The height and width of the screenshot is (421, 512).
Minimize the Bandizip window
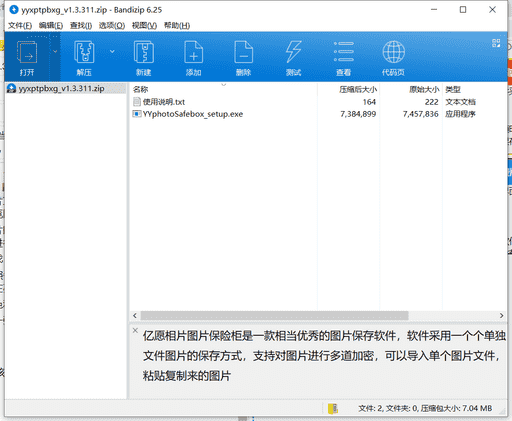tap(434, 10)
